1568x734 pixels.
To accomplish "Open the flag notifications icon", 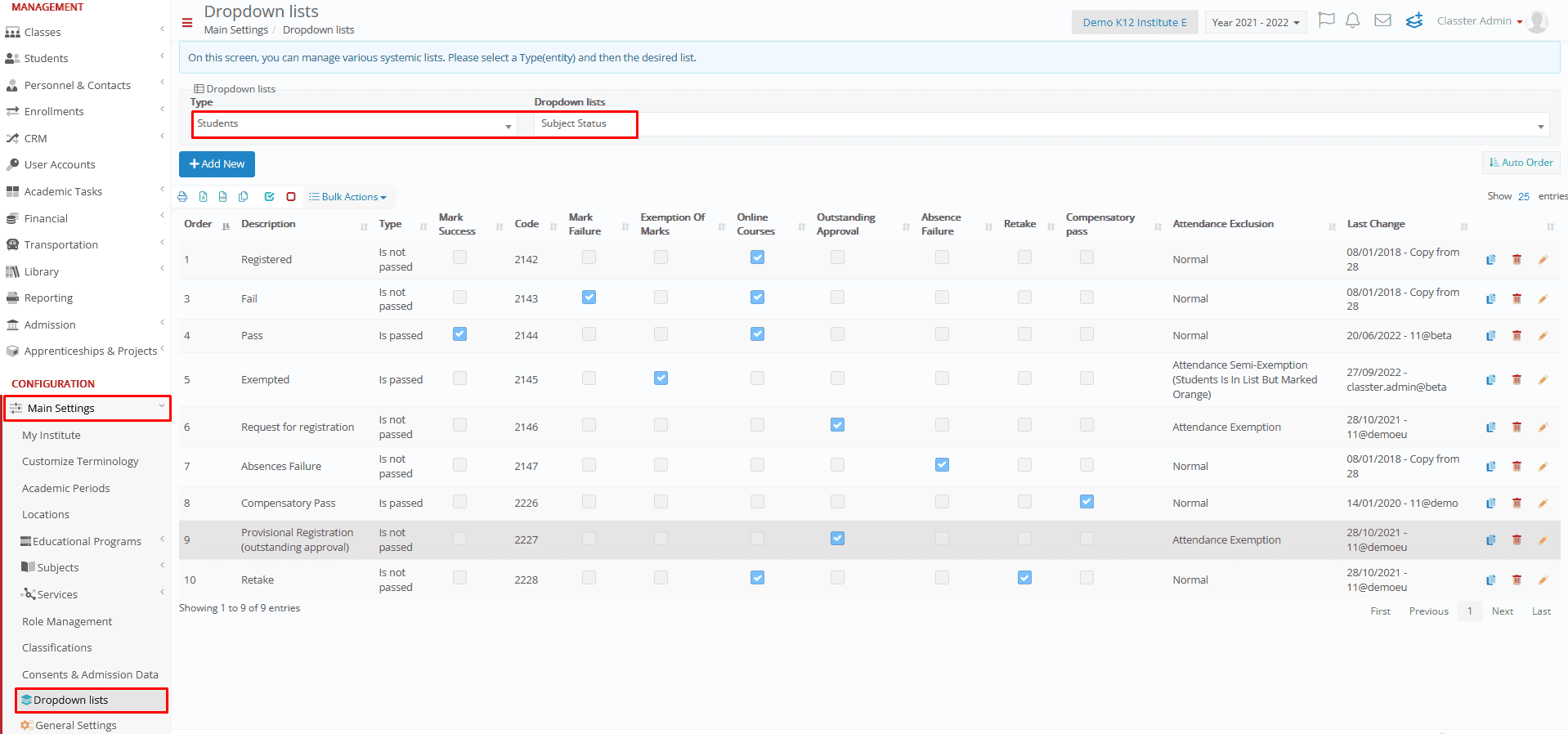I will coord(1327,20).
